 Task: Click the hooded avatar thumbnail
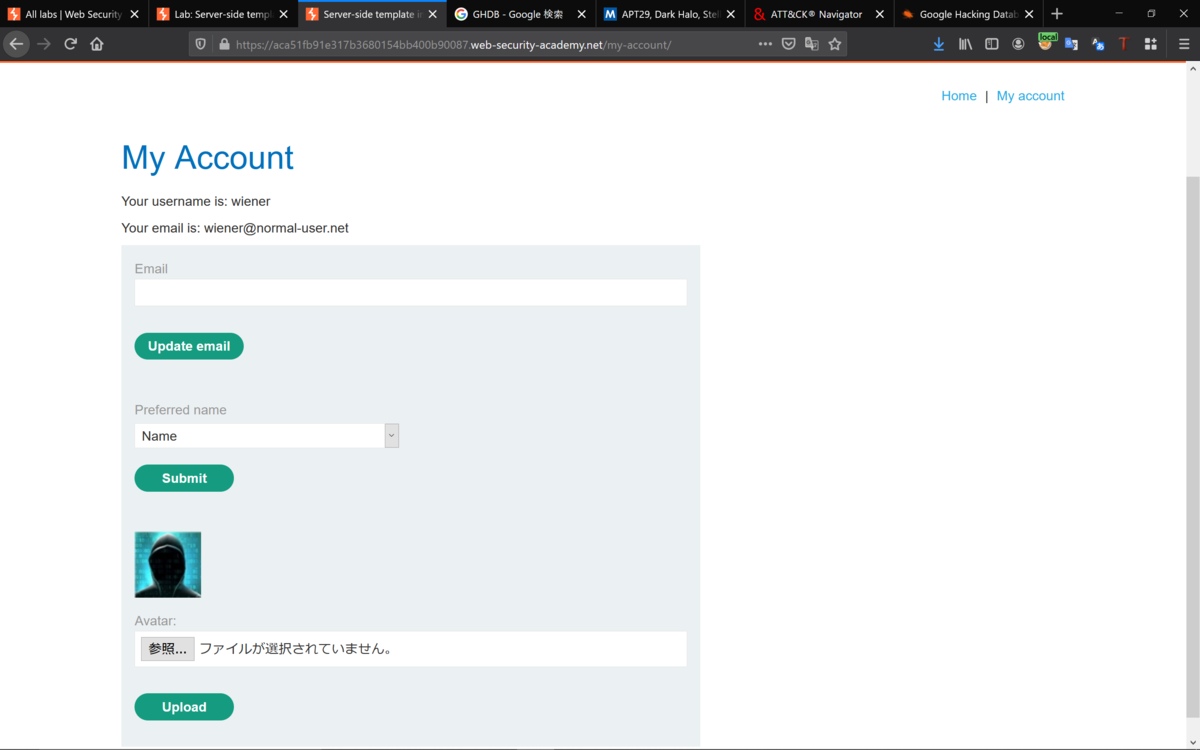click(x=168, y=565)
